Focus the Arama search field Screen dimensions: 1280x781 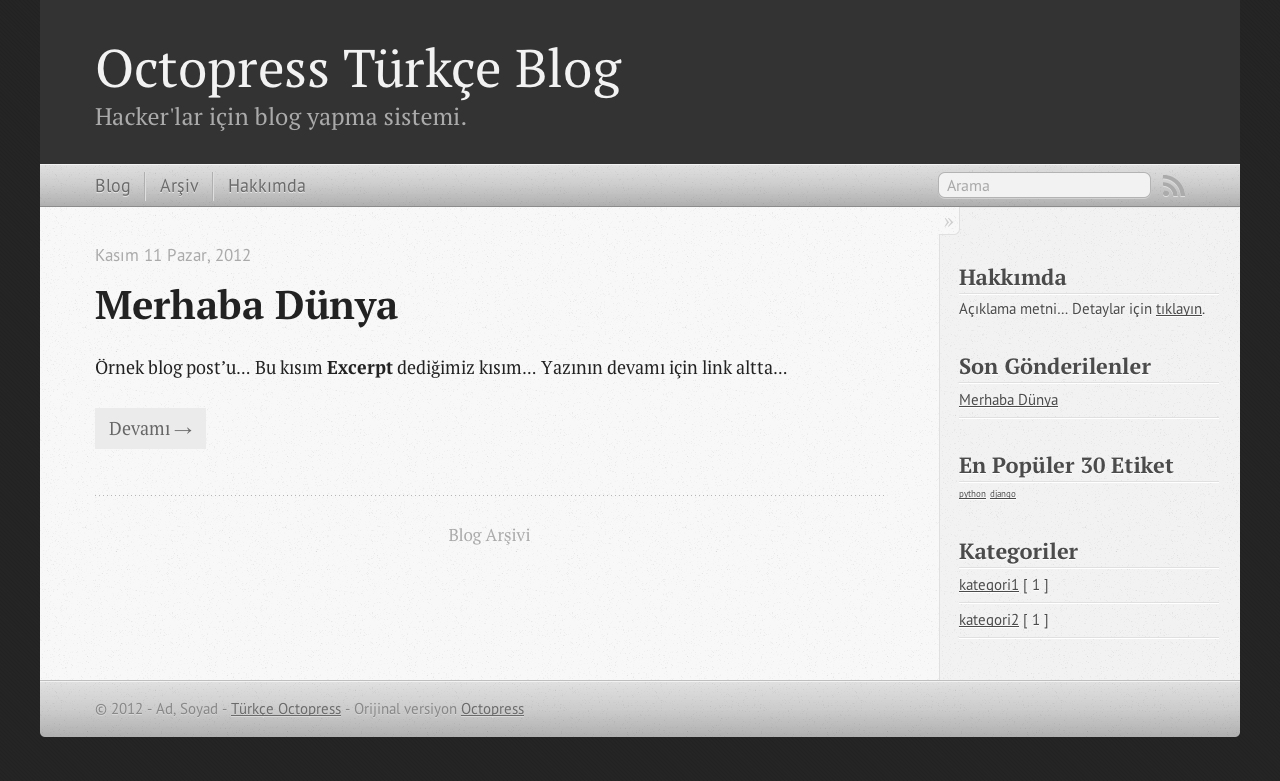pos(1044,185)
